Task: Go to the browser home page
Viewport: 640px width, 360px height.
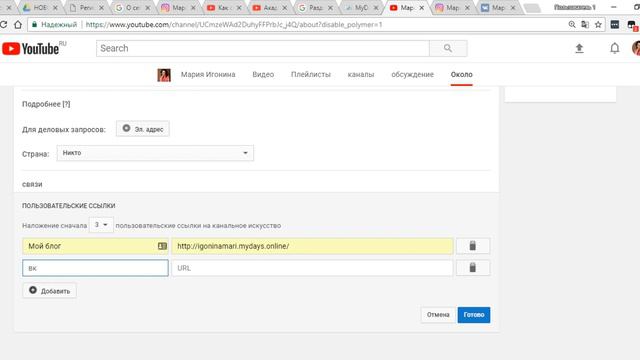Action: pos(18,24)
